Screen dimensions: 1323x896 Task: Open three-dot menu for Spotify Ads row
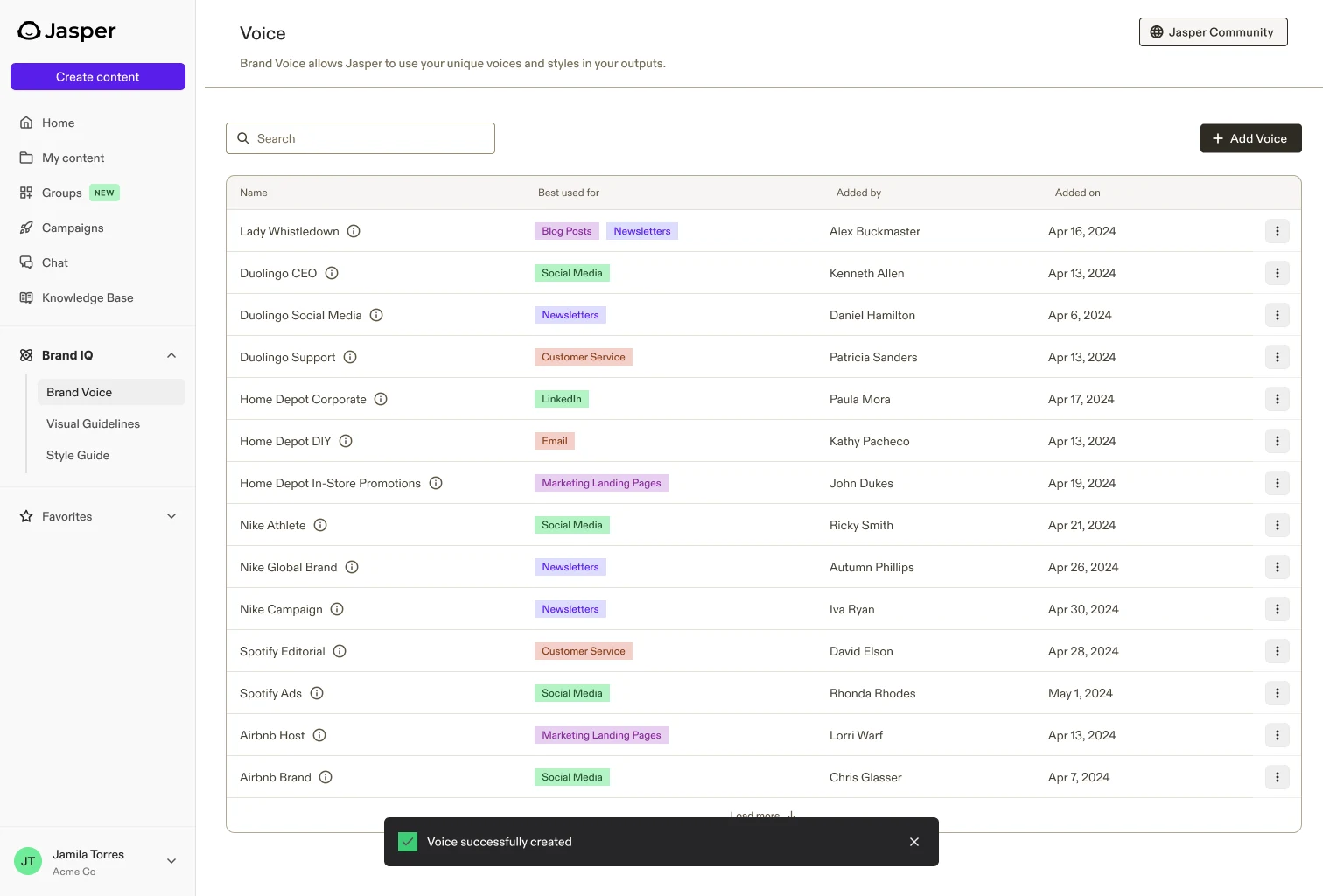(1277, 693)
